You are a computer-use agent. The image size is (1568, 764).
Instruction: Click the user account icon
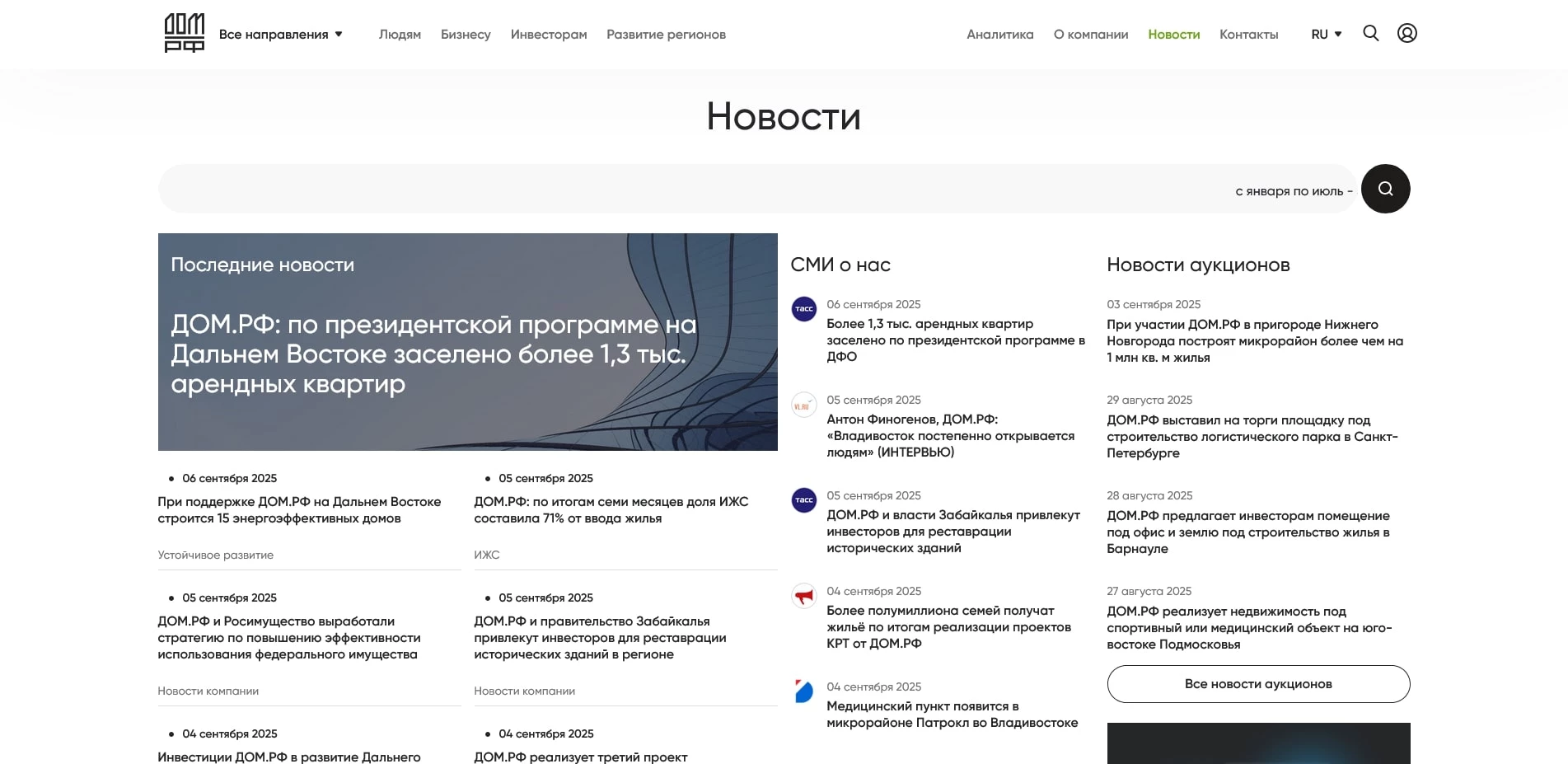pyautogui.click(x=1407, y=34)
